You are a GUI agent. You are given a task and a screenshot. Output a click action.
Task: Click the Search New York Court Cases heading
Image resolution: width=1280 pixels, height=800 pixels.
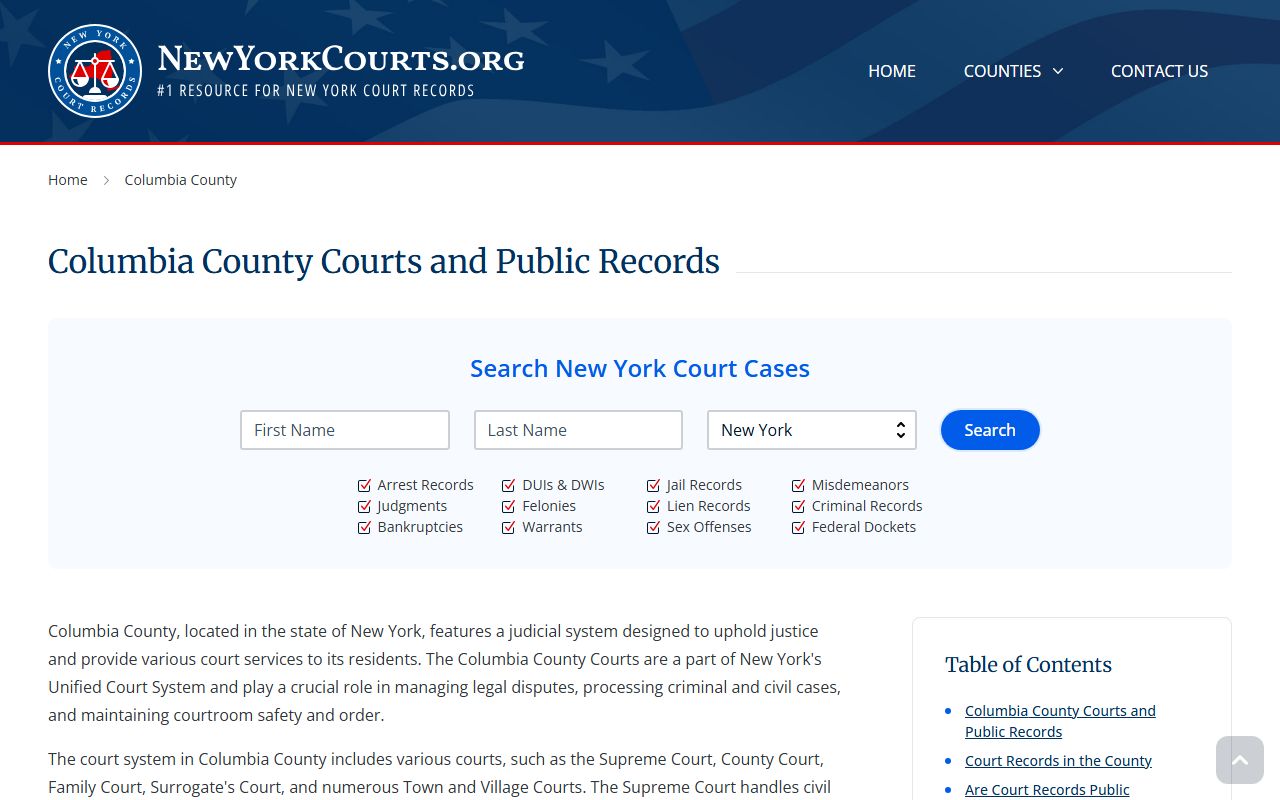pos(640,368)
